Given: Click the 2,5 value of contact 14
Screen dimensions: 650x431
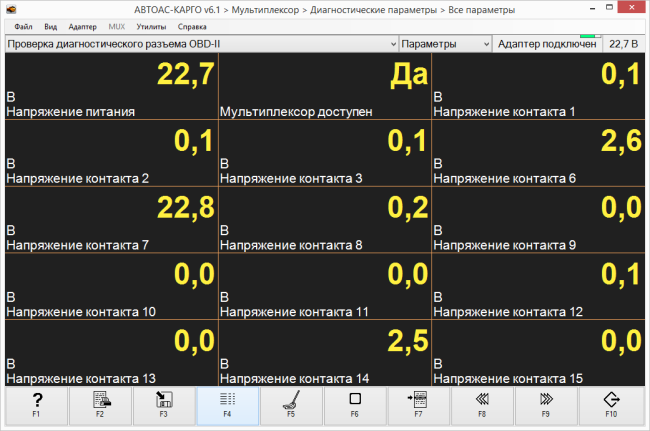Looking at the screenshot, I should (408, 341).
